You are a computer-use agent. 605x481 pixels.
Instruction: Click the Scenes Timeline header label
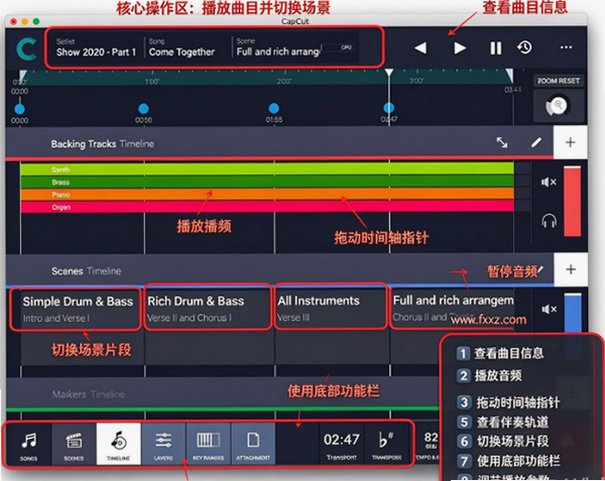86,271
